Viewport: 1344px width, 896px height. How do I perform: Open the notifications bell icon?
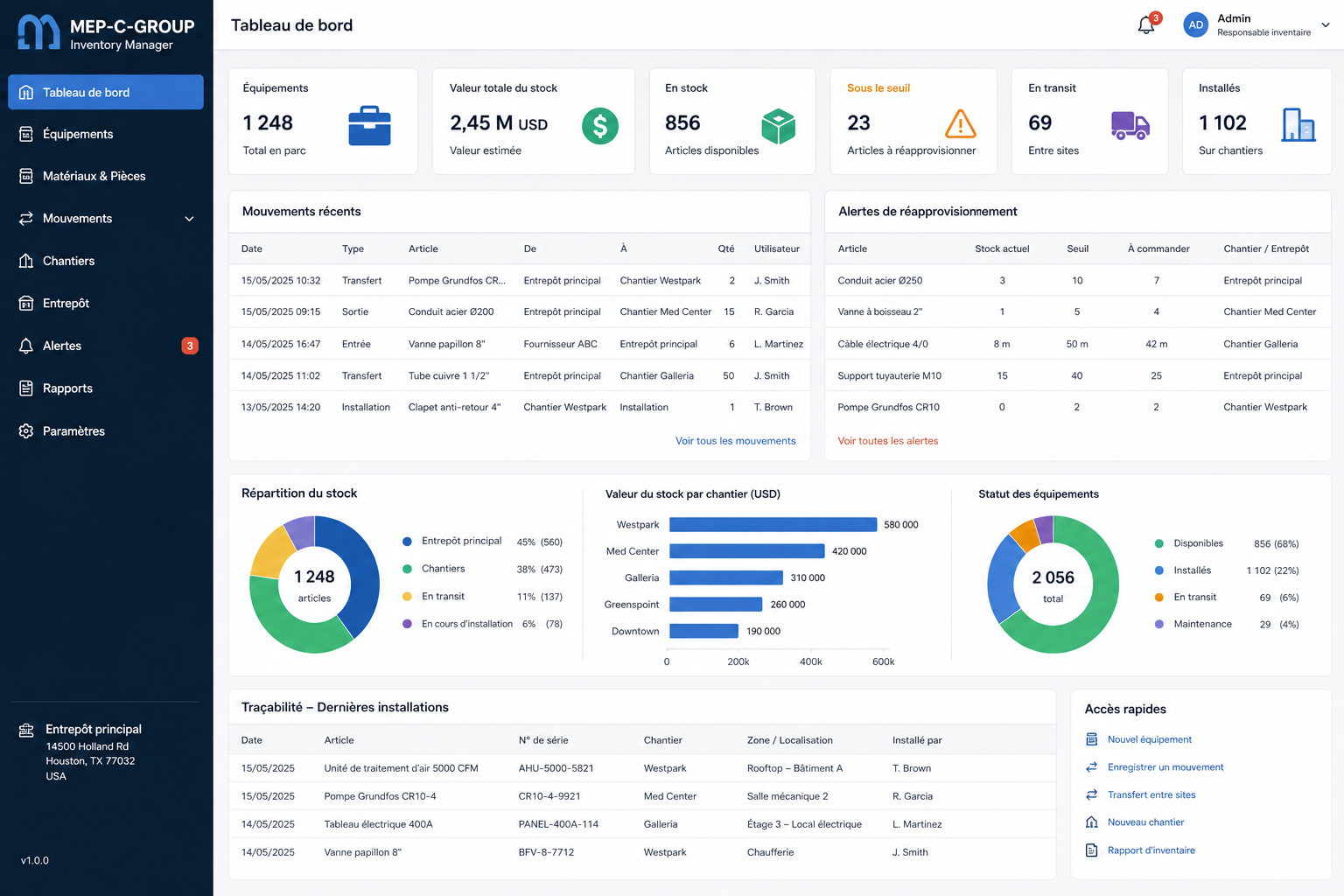(x=1146, y=25)
